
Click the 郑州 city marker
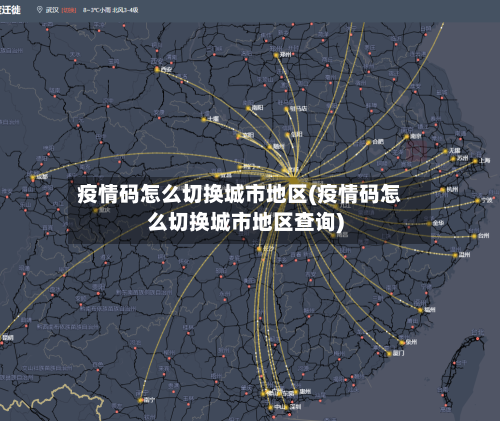(276, 55)
